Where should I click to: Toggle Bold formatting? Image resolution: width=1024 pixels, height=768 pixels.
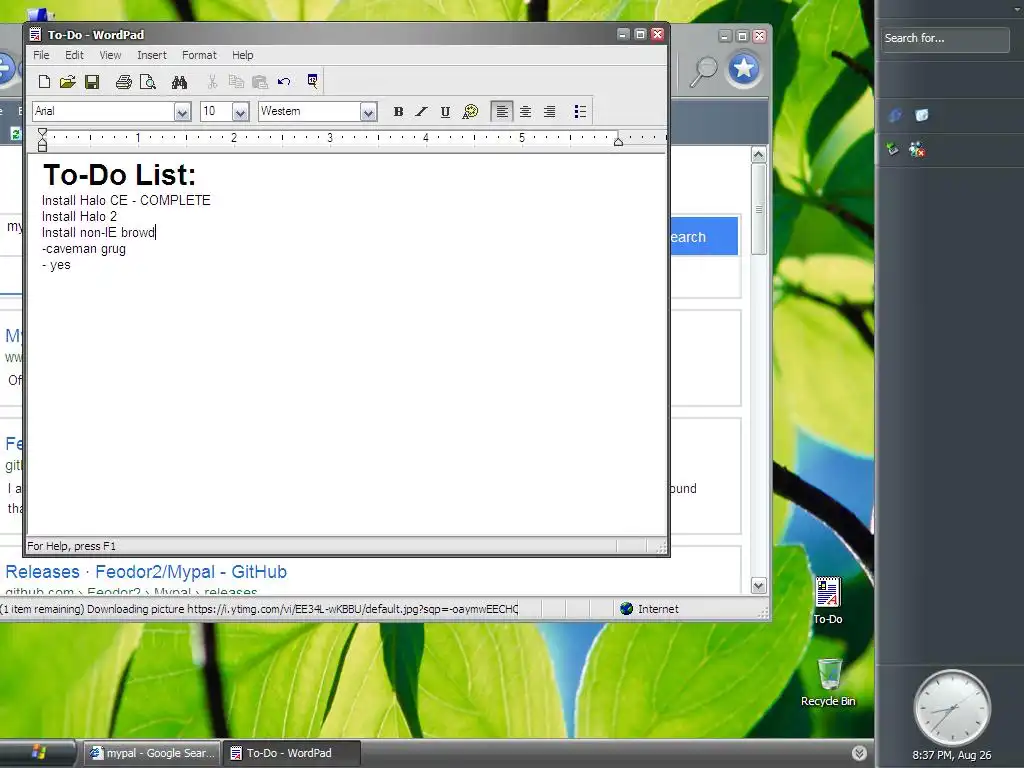click(x=398, y=112)
